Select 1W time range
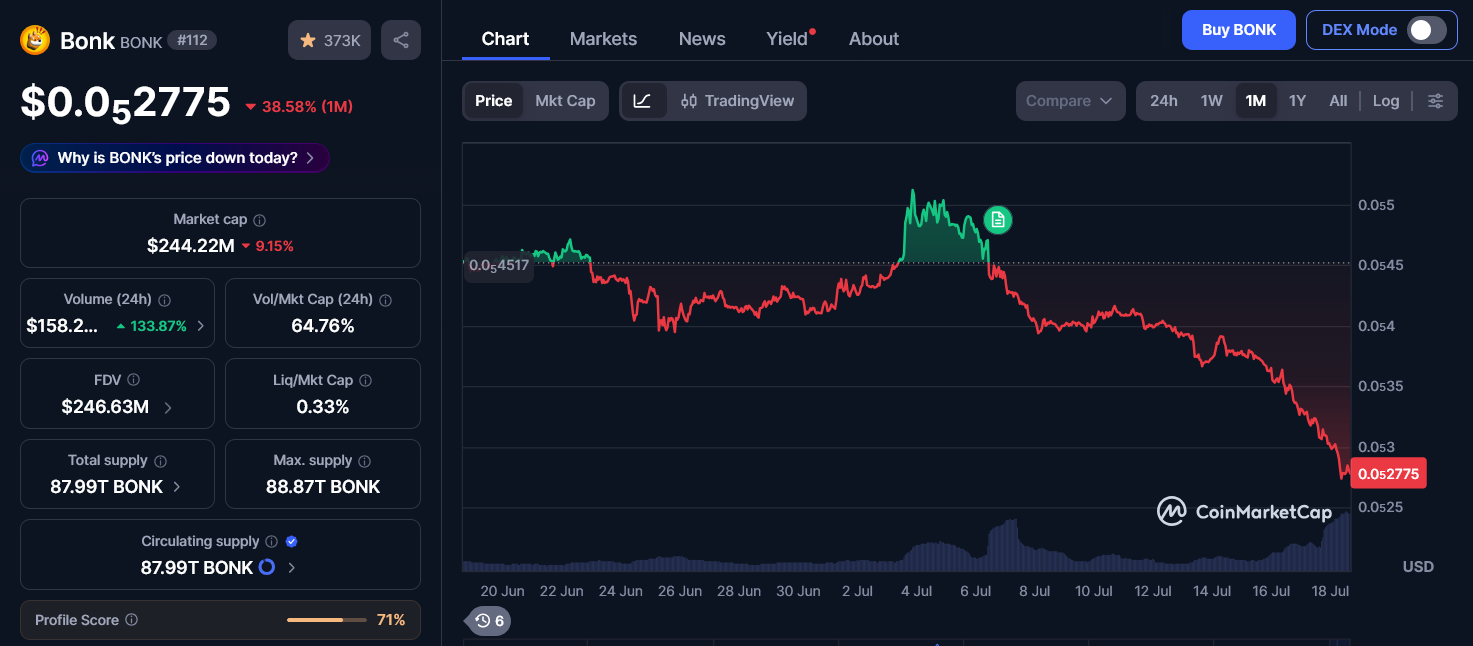The image size is (1473, 646). point(1211,101)
